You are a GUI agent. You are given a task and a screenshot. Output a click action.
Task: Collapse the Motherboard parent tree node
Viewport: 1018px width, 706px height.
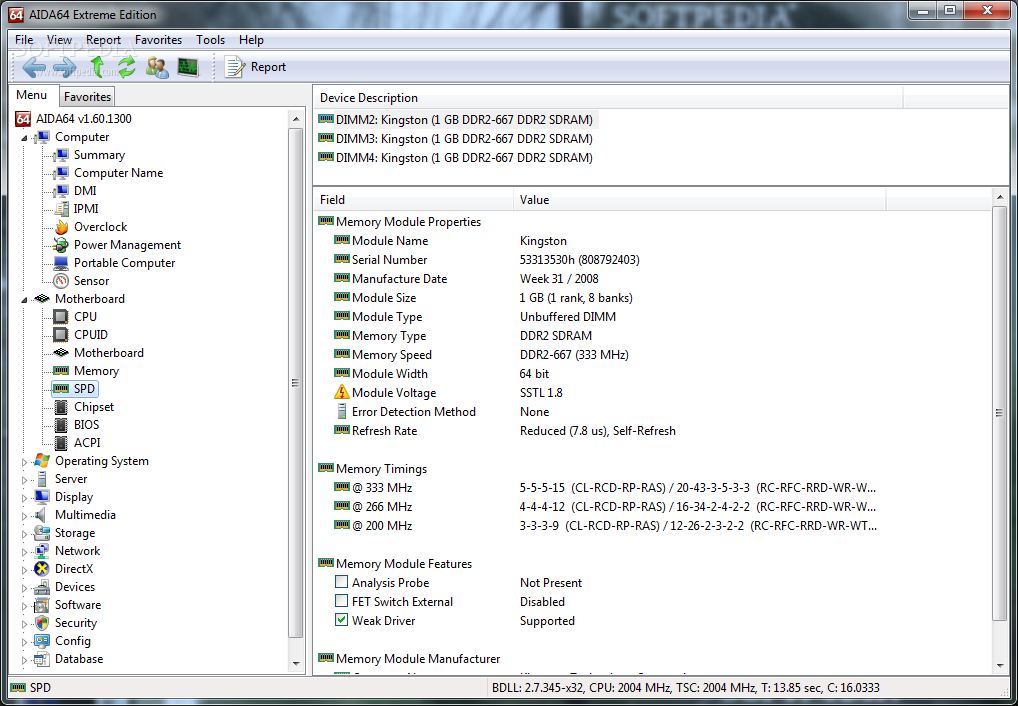25,299
